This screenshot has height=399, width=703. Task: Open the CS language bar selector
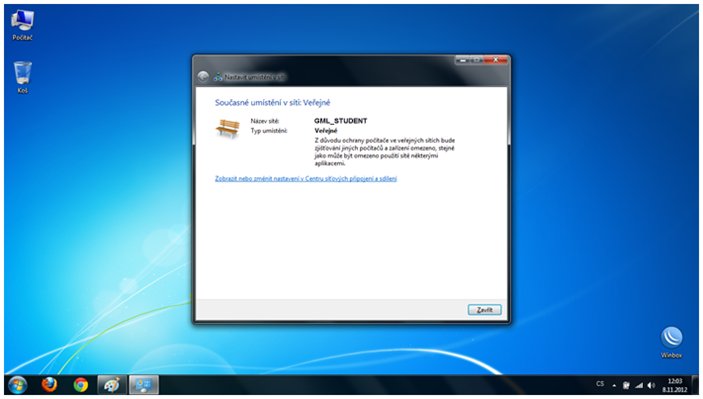[x=600, y=384]
